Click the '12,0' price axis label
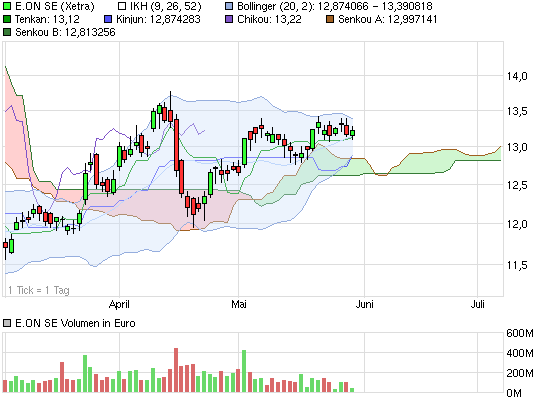545x401 pixels. (x=517, y=224)
